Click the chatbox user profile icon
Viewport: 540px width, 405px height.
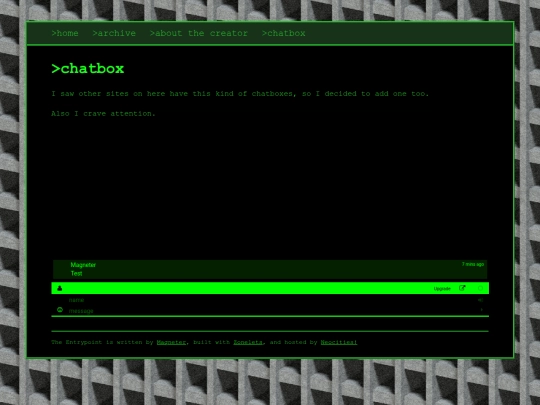coord(60,288)
